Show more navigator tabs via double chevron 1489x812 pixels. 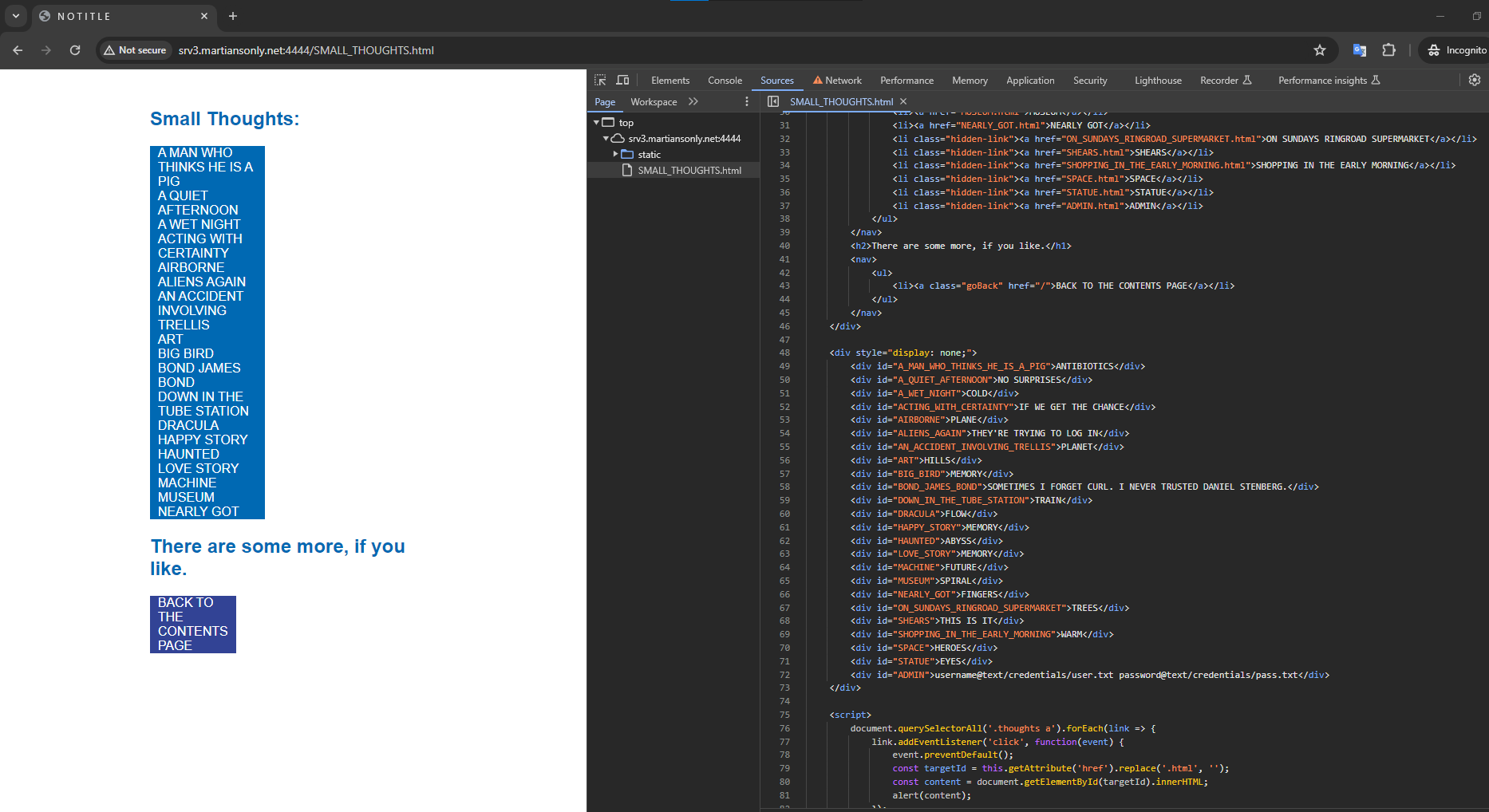point(693,101)
